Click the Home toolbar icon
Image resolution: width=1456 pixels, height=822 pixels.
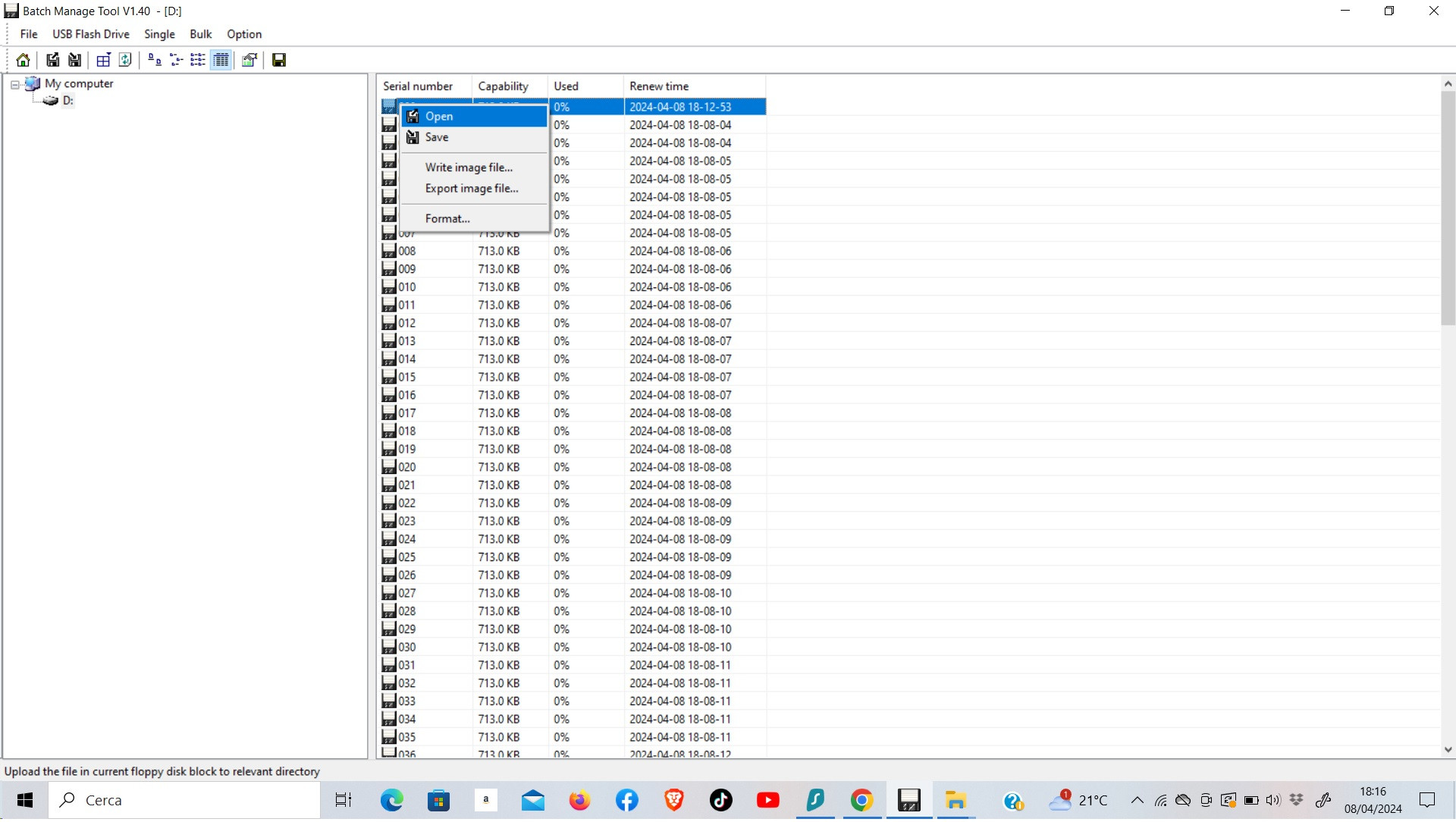click(23, 60)
